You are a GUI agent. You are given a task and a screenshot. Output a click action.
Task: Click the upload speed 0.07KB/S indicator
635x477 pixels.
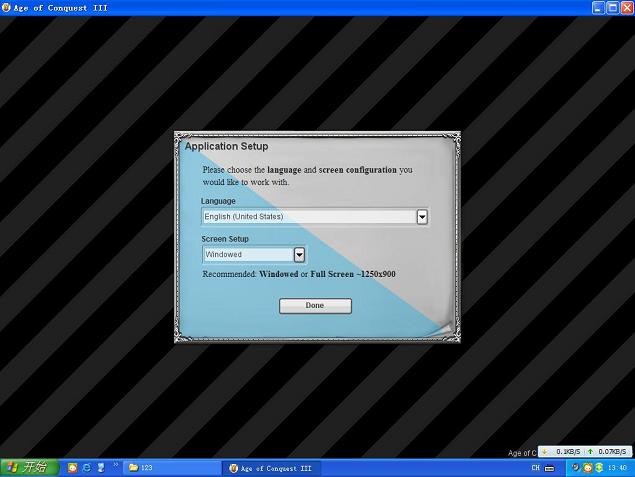click(607, 451)
